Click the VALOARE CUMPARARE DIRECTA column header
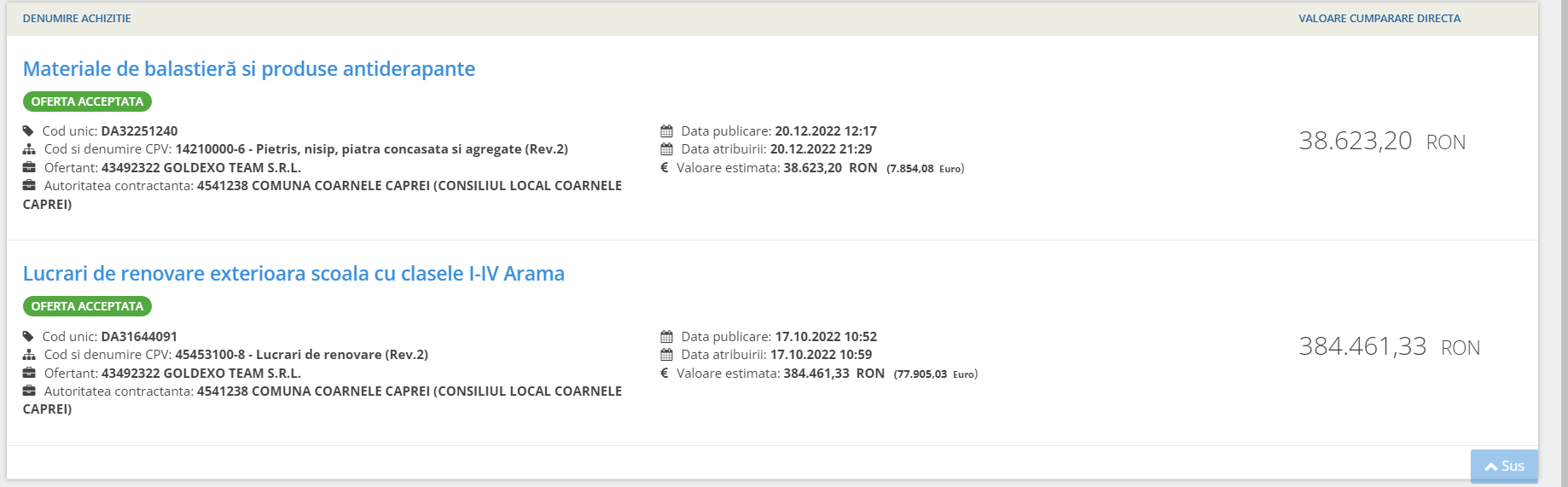Viewport: 1568px width, 487px height. pyautogui.click(x=1379, y=19)
